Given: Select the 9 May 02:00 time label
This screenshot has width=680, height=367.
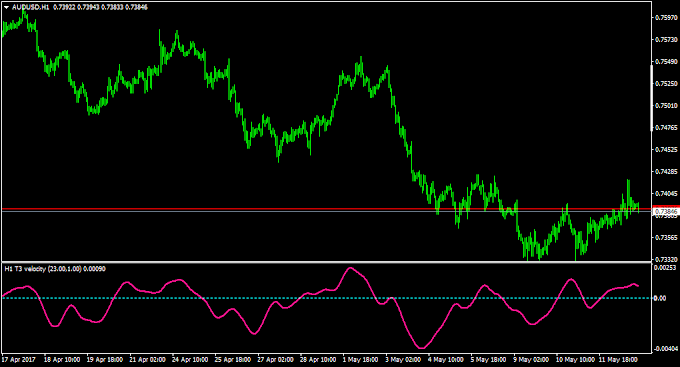Looking at the screenshot, I should (531, 360).
